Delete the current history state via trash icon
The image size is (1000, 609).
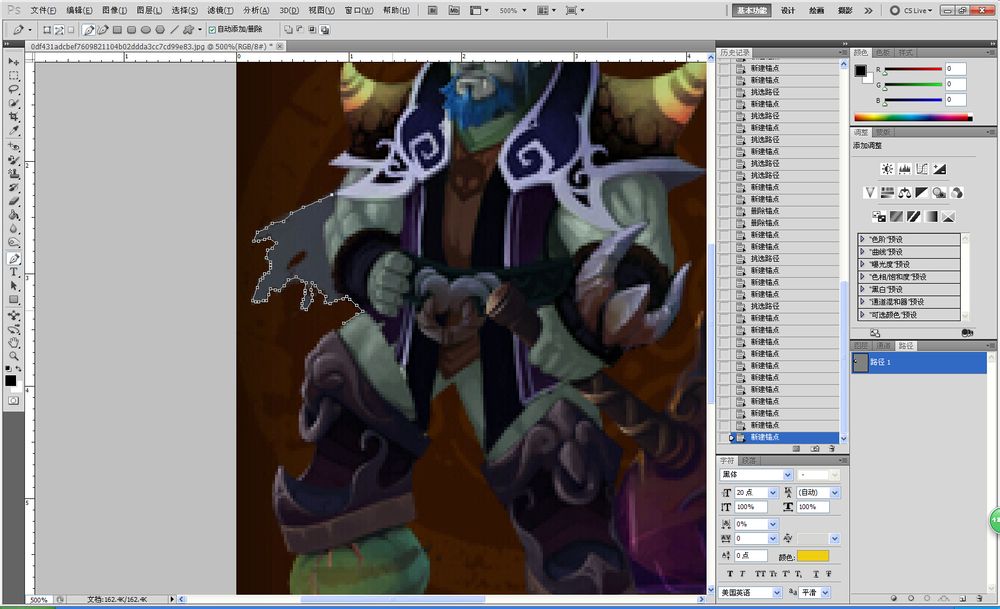pyautogui.click(x=832, y=449)
